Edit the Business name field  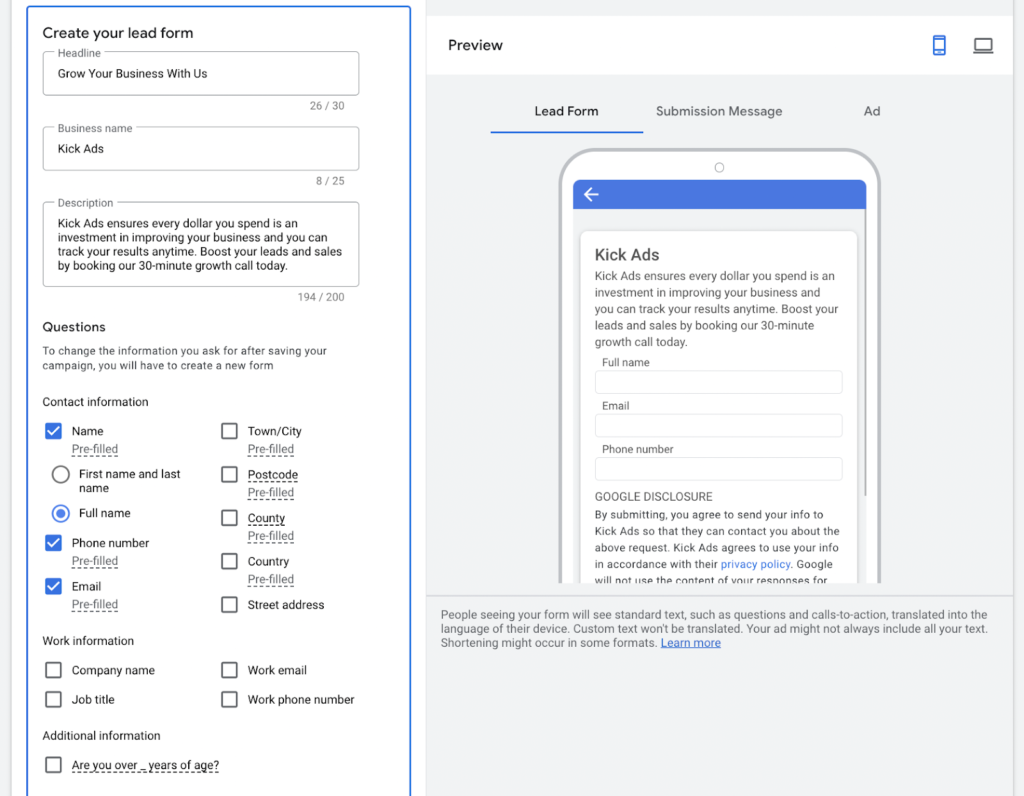coord(200,148)
